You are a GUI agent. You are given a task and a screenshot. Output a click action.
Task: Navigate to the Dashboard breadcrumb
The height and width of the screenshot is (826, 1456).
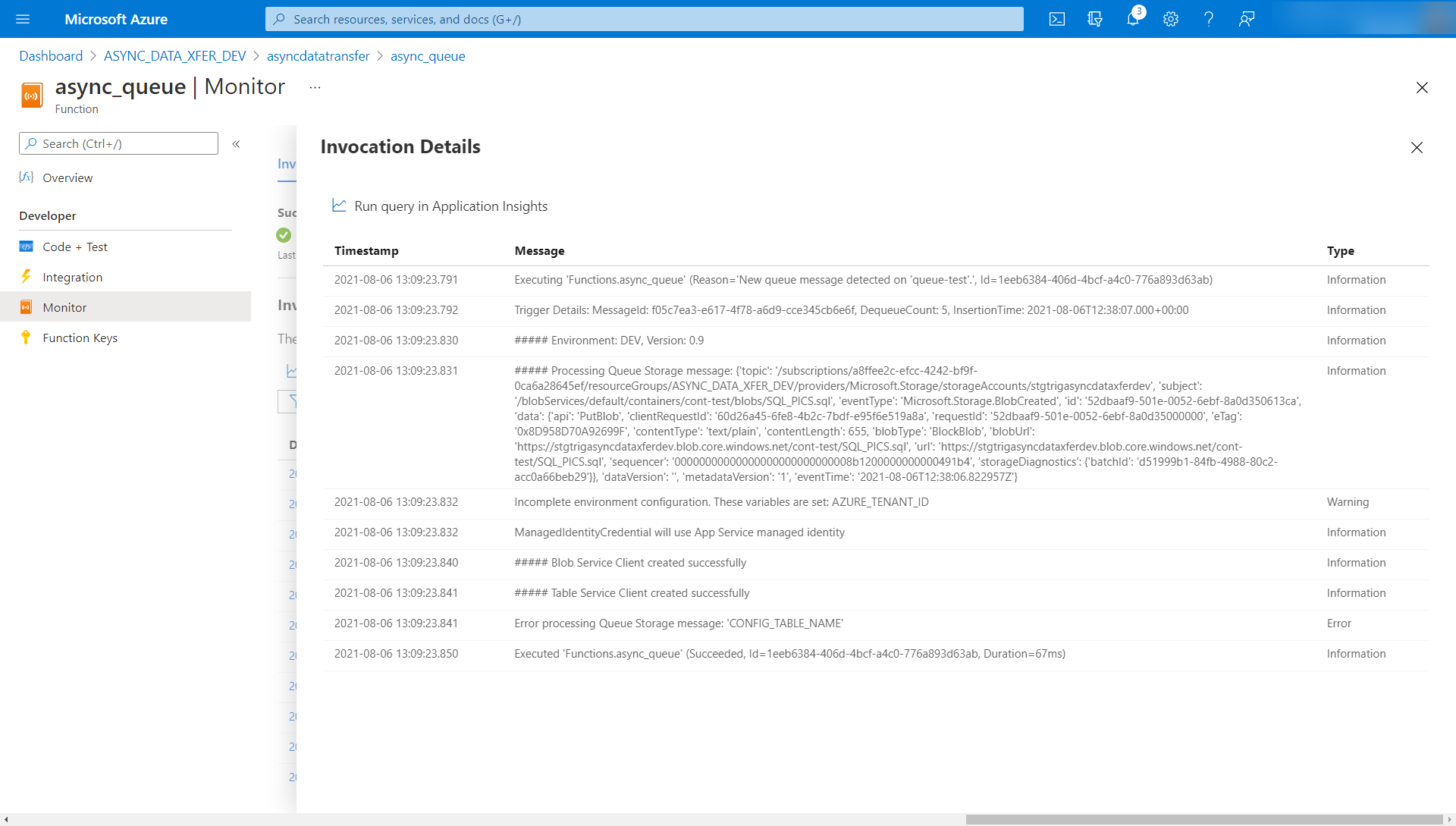(51, 55)
